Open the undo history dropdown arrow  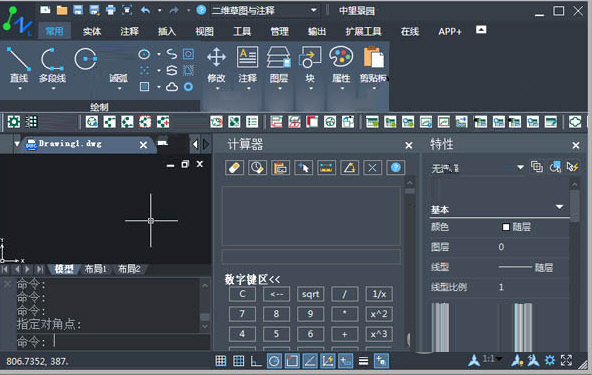pos(159,10)
